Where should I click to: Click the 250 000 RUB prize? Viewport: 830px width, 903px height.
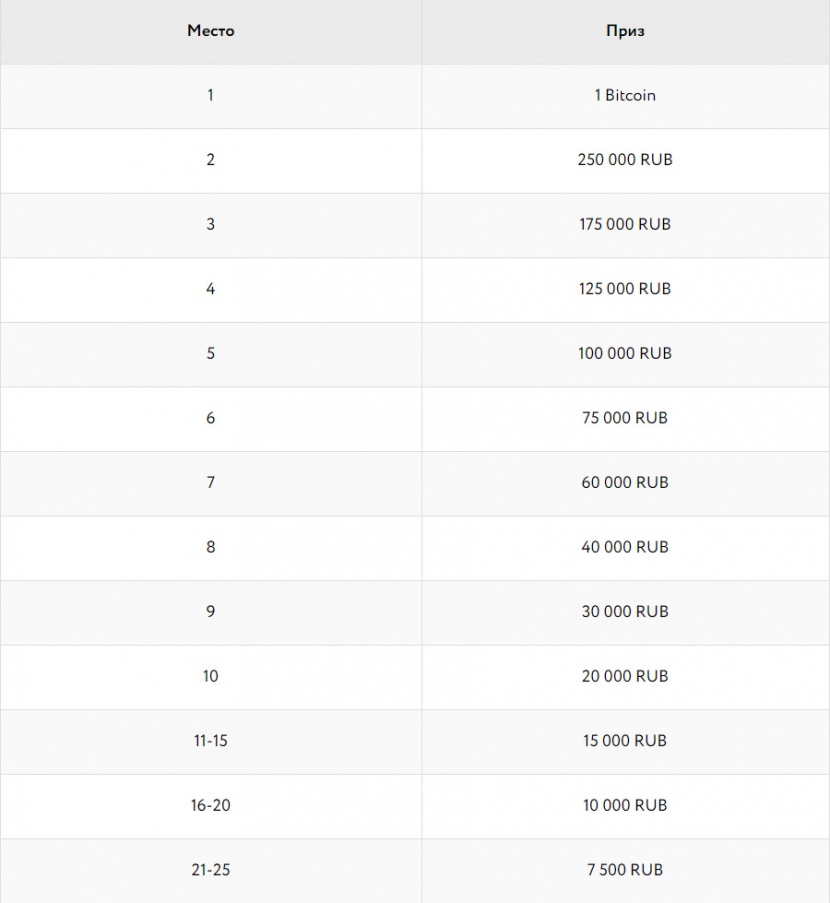625,160
